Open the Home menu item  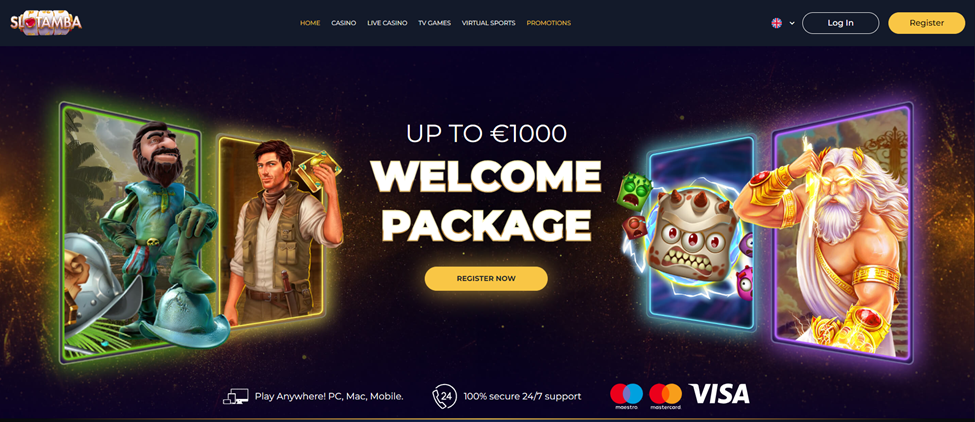310,23
